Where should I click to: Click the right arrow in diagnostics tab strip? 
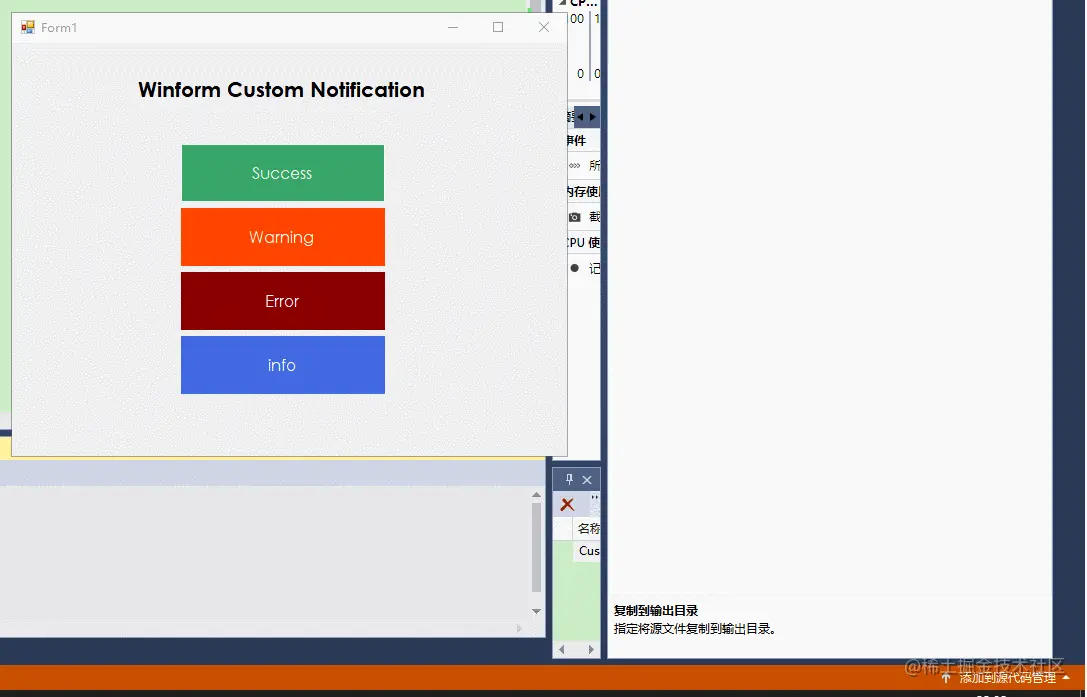593,117
